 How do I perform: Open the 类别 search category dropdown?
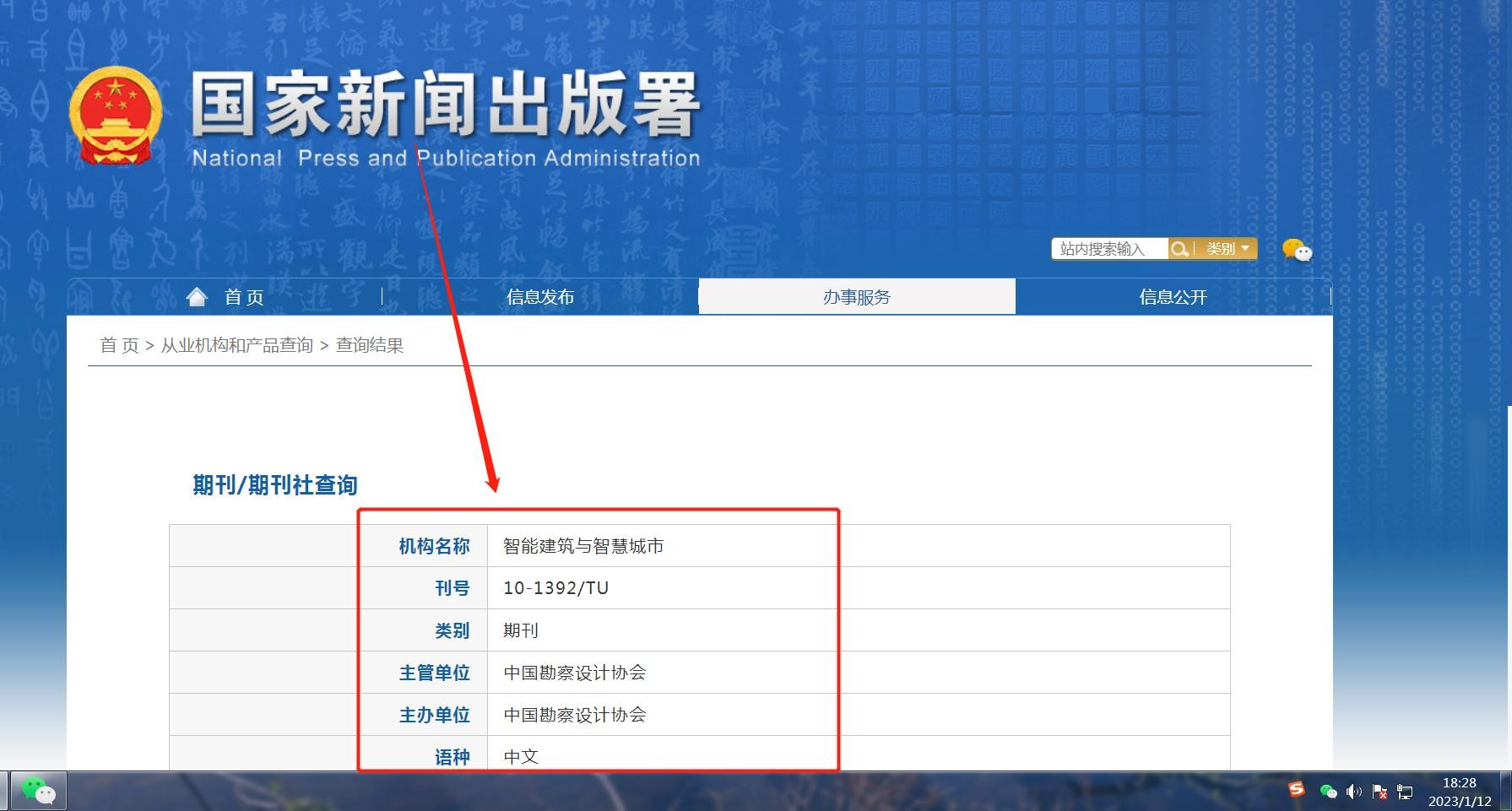click(1227, 249)
